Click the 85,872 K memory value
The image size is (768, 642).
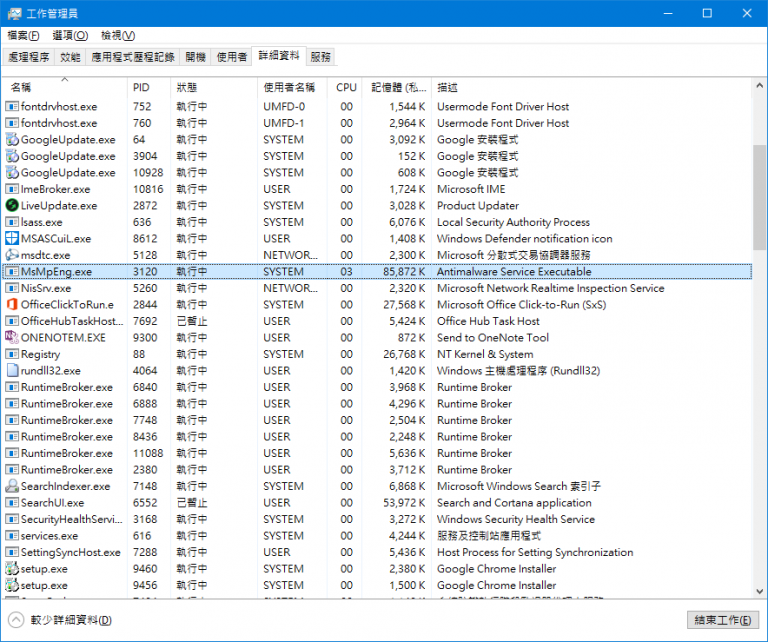point(404,272)
